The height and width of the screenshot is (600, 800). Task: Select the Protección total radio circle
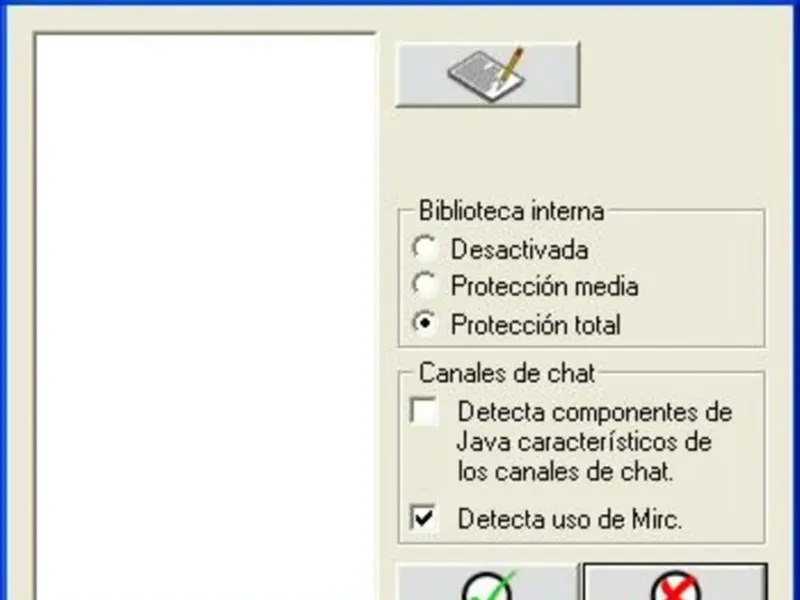(424, 323)
